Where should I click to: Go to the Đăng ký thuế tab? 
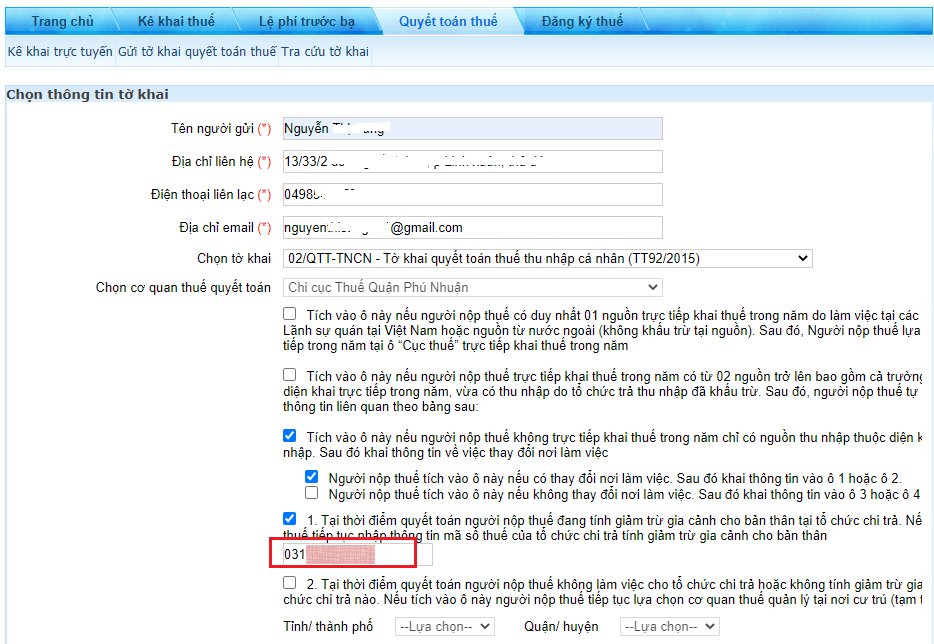(x=581, y=21)
